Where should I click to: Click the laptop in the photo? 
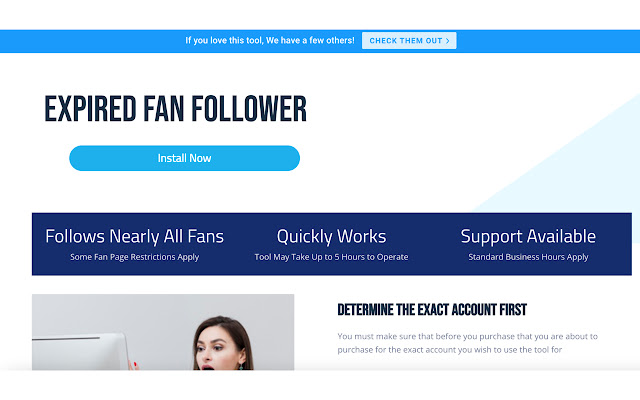point(80,352)
